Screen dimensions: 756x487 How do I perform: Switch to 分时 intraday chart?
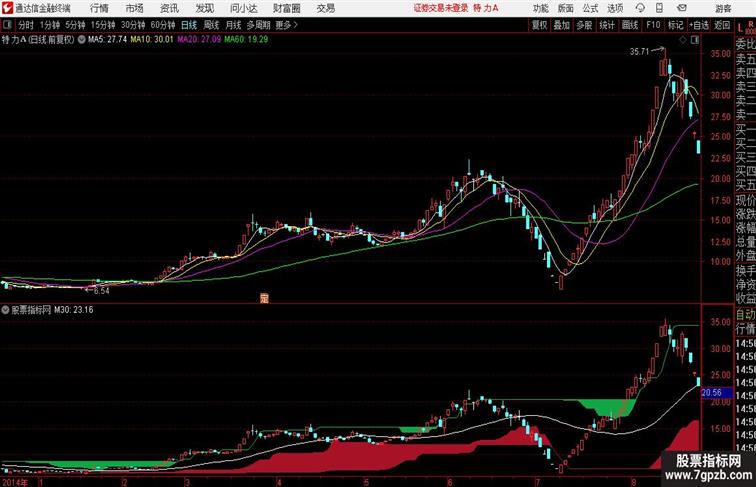click(x=26, y=25)
